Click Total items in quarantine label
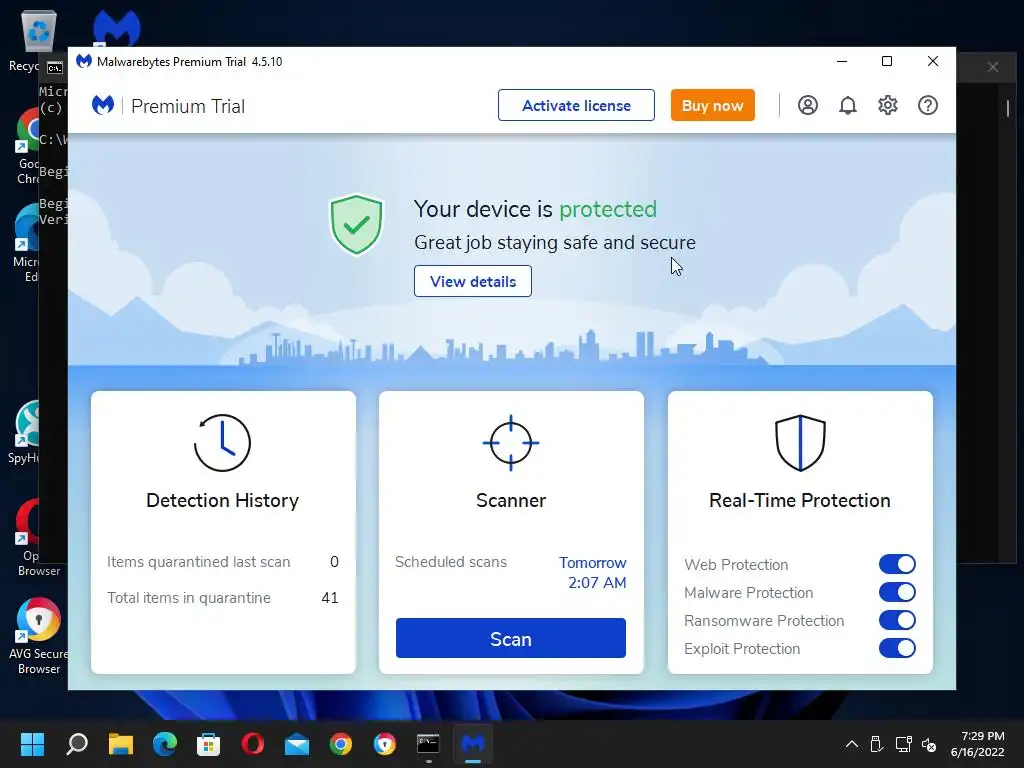 coord(189,598)
